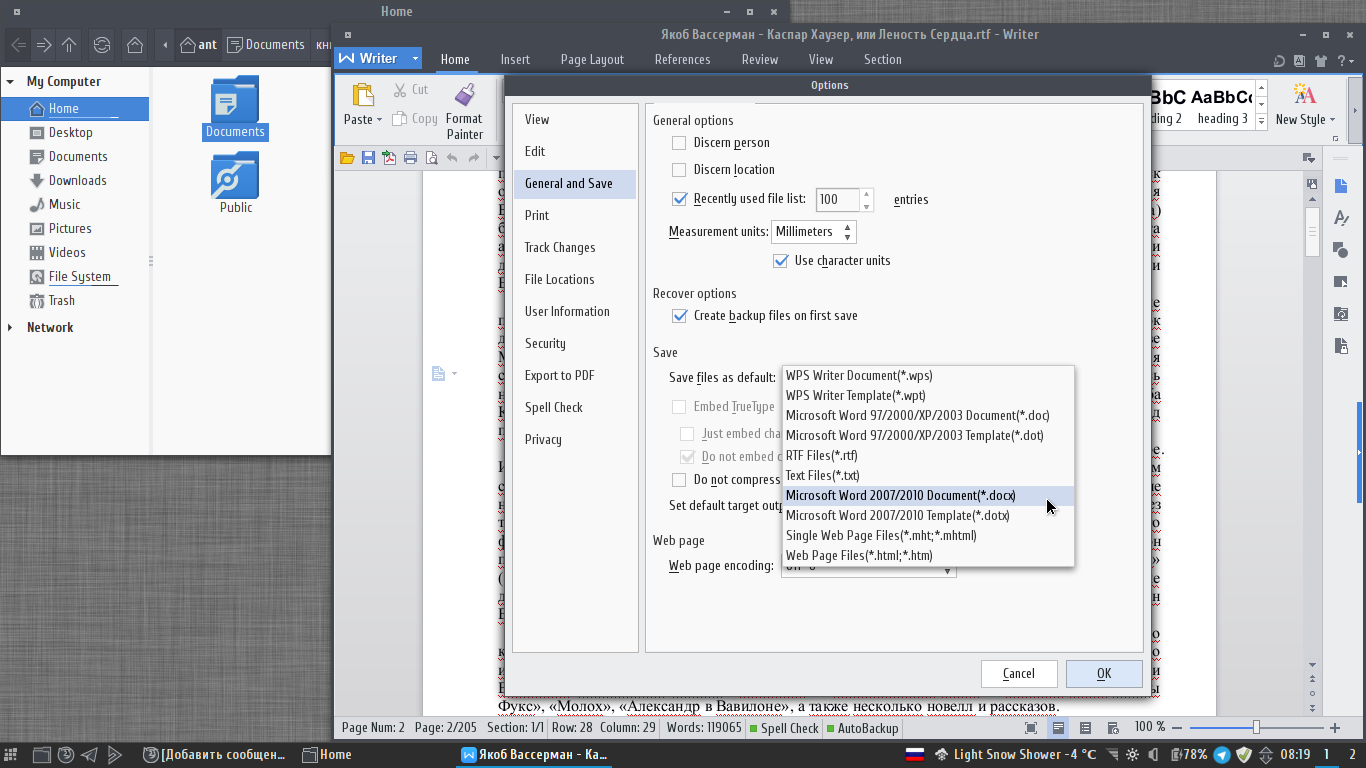Open the New Style dropdown
This screenshot has width=1366, height=768.
(x=1332, y=120)
